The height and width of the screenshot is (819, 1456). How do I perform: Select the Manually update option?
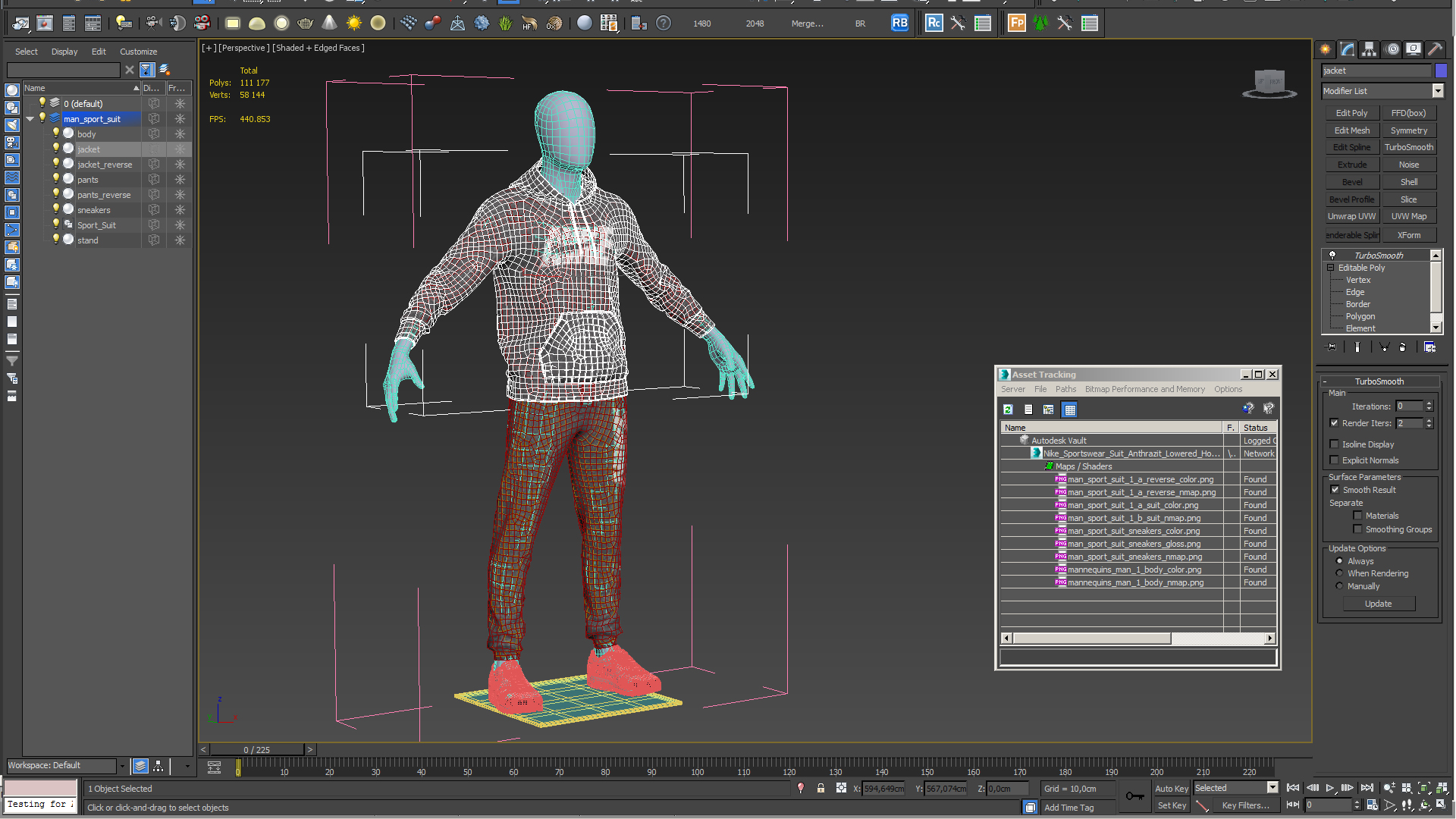[x=1340, y=586]
